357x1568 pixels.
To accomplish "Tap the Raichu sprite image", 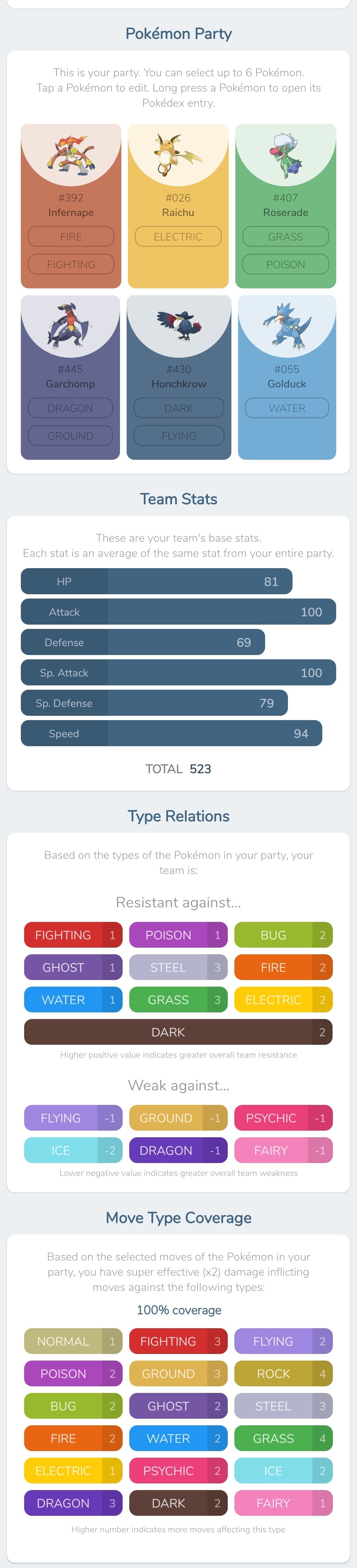I will coord(178,155).
